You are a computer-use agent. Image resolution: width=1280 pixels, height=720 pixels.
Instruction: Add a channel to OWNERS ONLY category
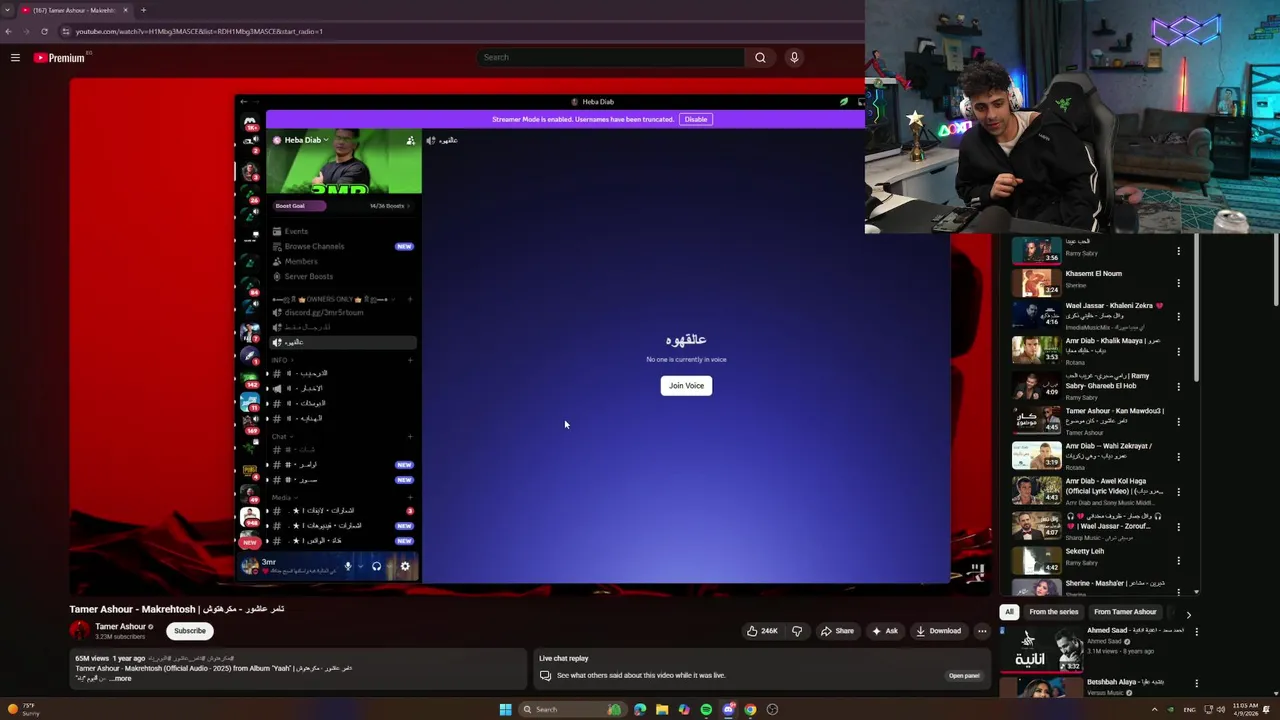click(410, 299)
